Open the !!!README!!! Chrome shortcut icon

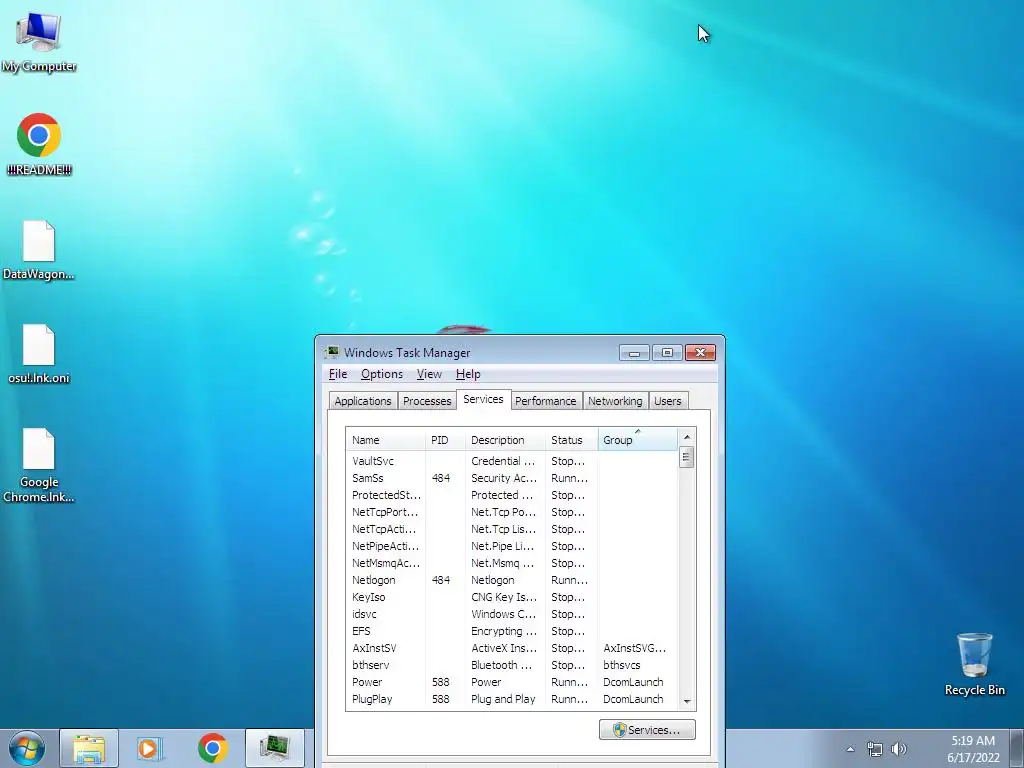(x=39, y=144)
